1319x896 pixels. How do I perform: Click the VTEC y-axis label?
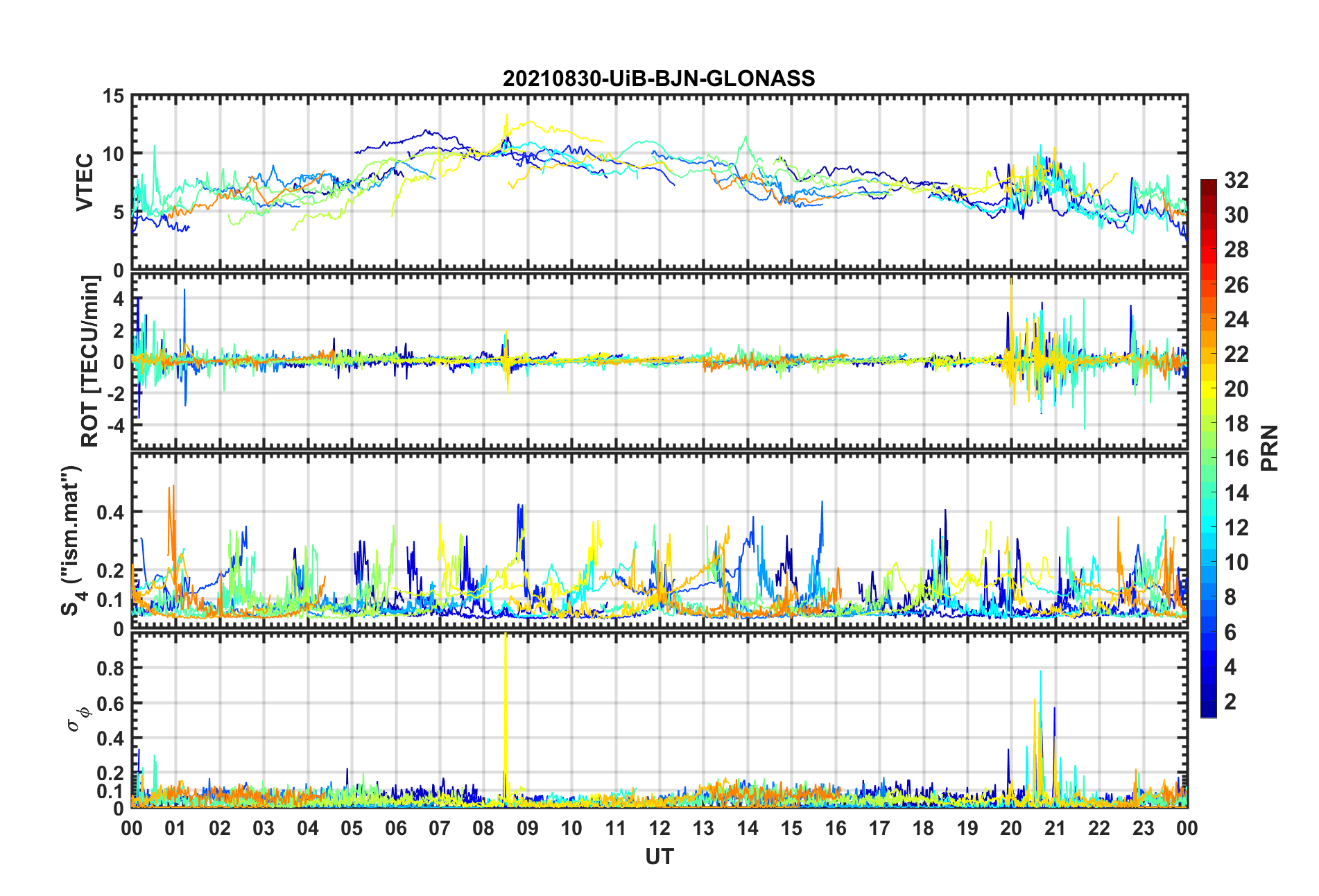pyautogui.click(x=85, y=182)
